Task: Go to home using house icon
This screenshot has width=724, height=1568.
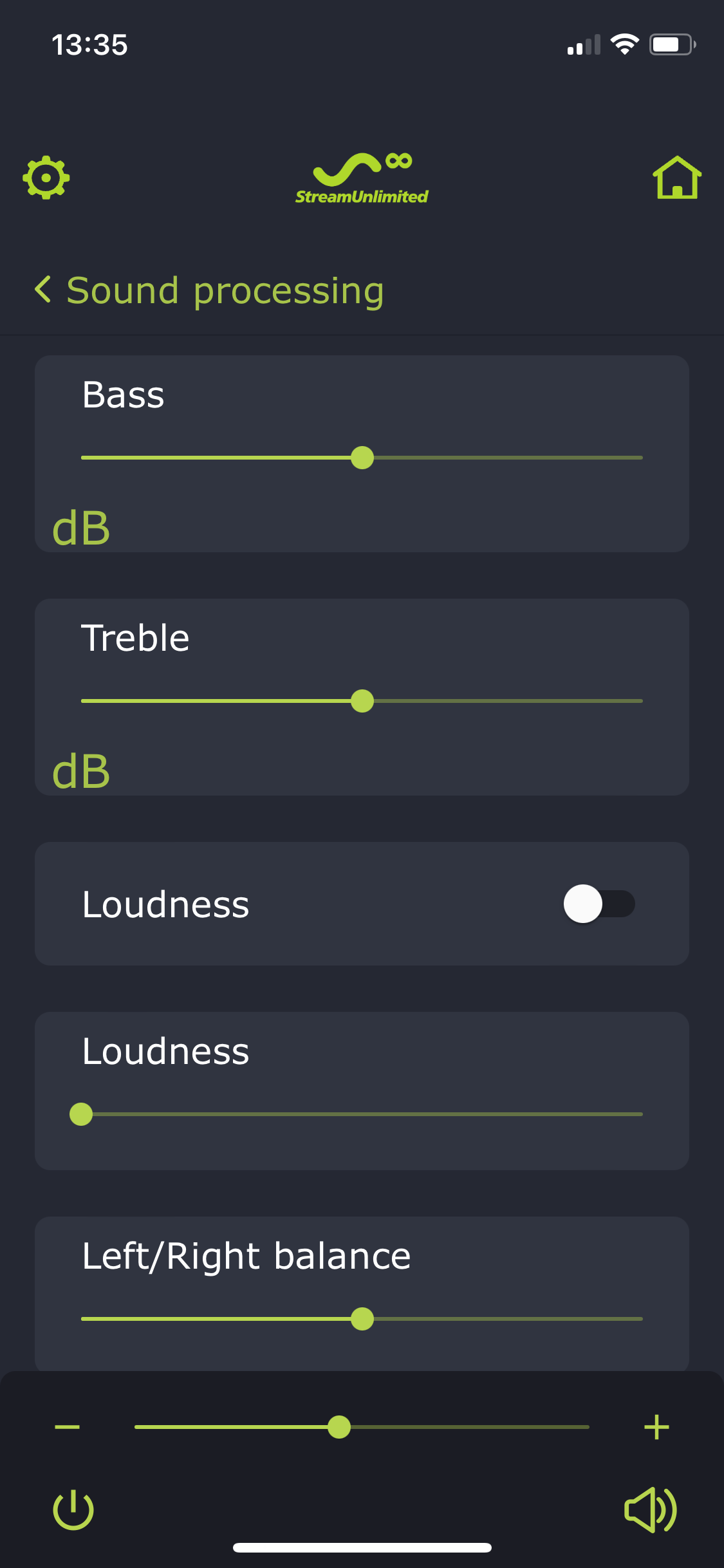Action: tap(677, 178)
